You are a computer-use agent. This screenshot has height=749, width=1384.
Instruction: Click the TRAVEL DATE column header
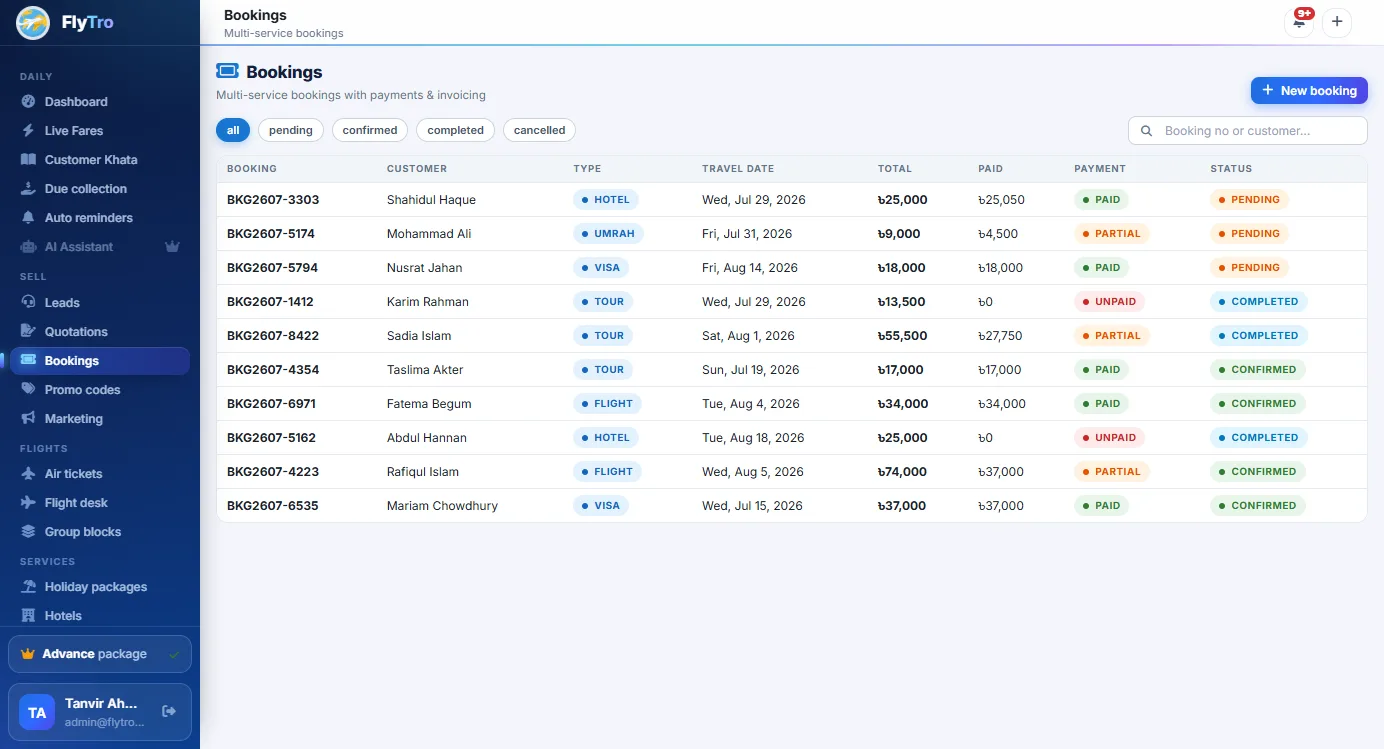coord(738,169)
